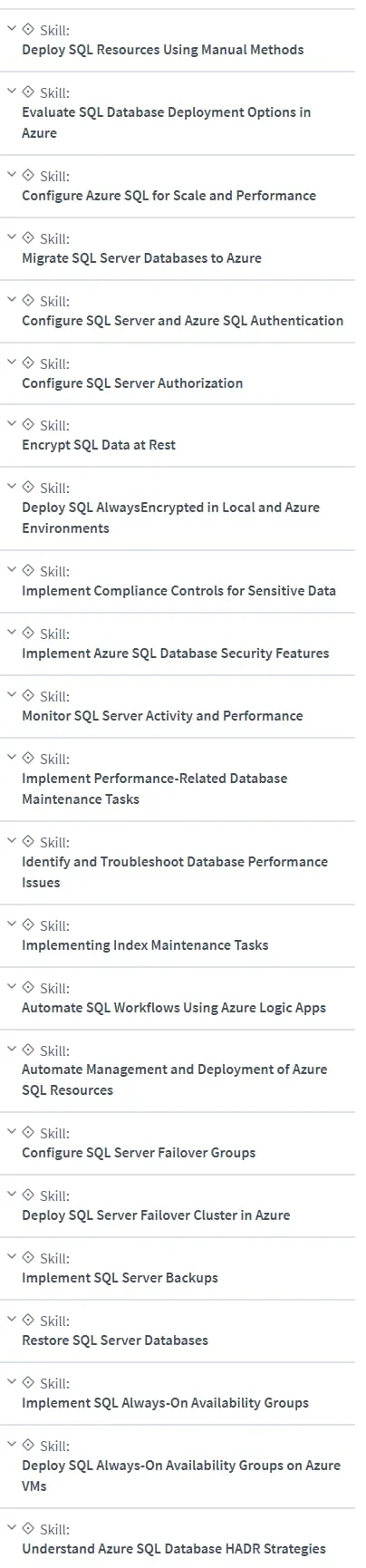Open Identify and Troubleshoot Database Performance Issues skill
Image resolution: width=366 pixels, height=1568 pixels.
tap(175, 872)
